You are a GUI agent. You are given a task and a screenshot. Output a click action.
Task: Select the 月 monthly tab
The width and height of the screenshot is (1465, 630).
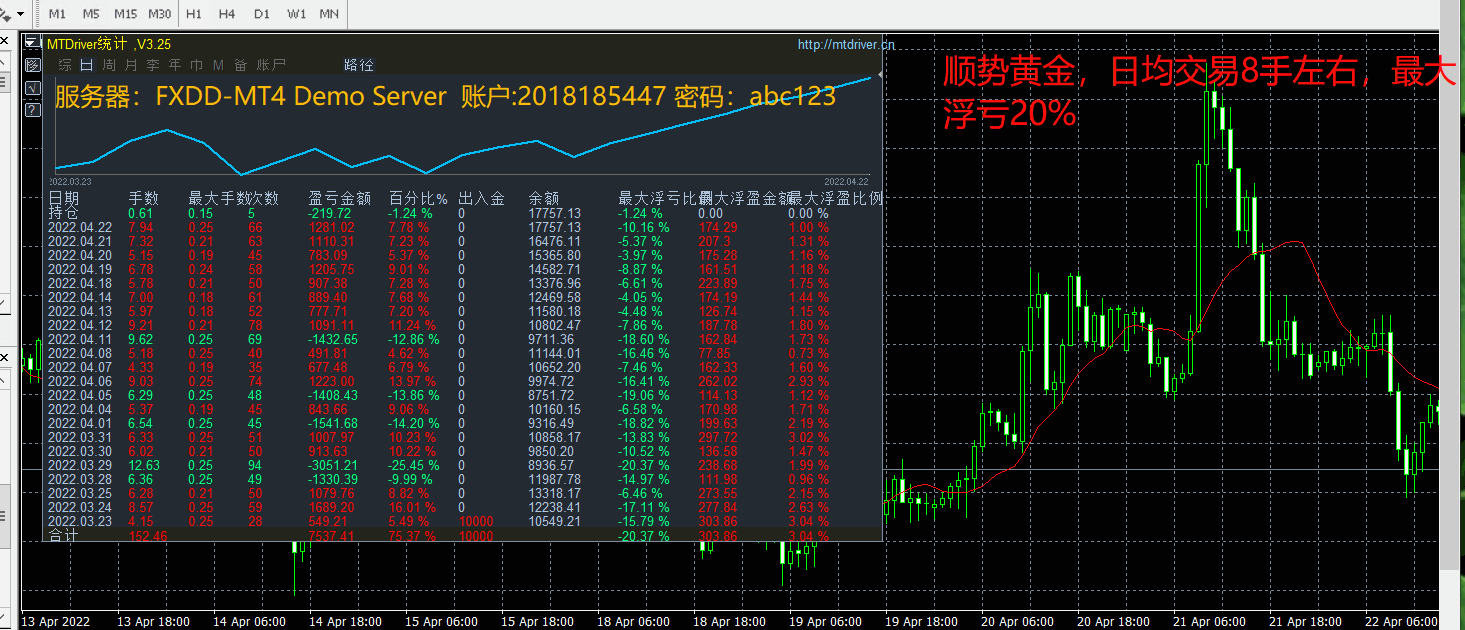coord(131,65)
